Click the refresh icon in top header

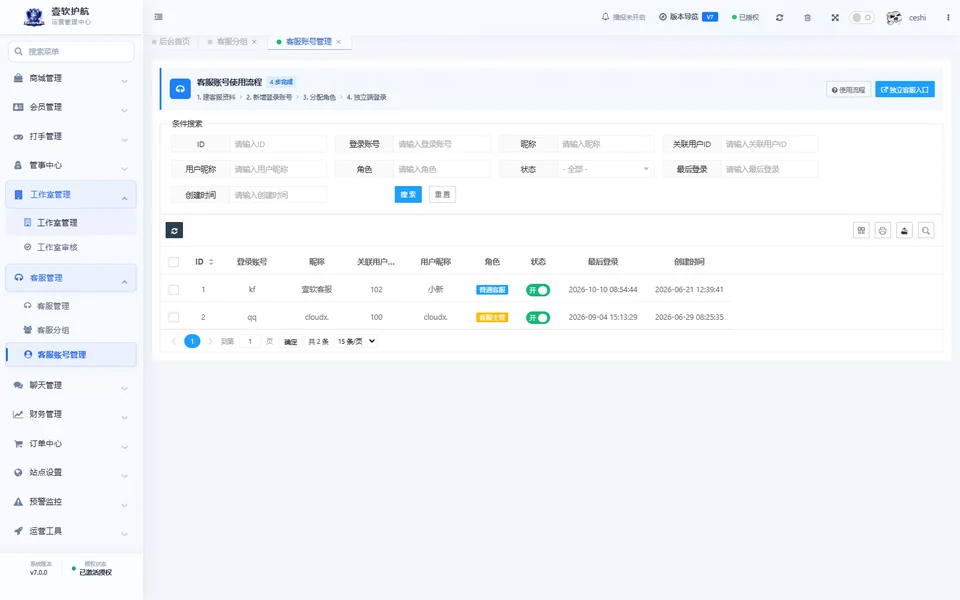pos(779,18)
